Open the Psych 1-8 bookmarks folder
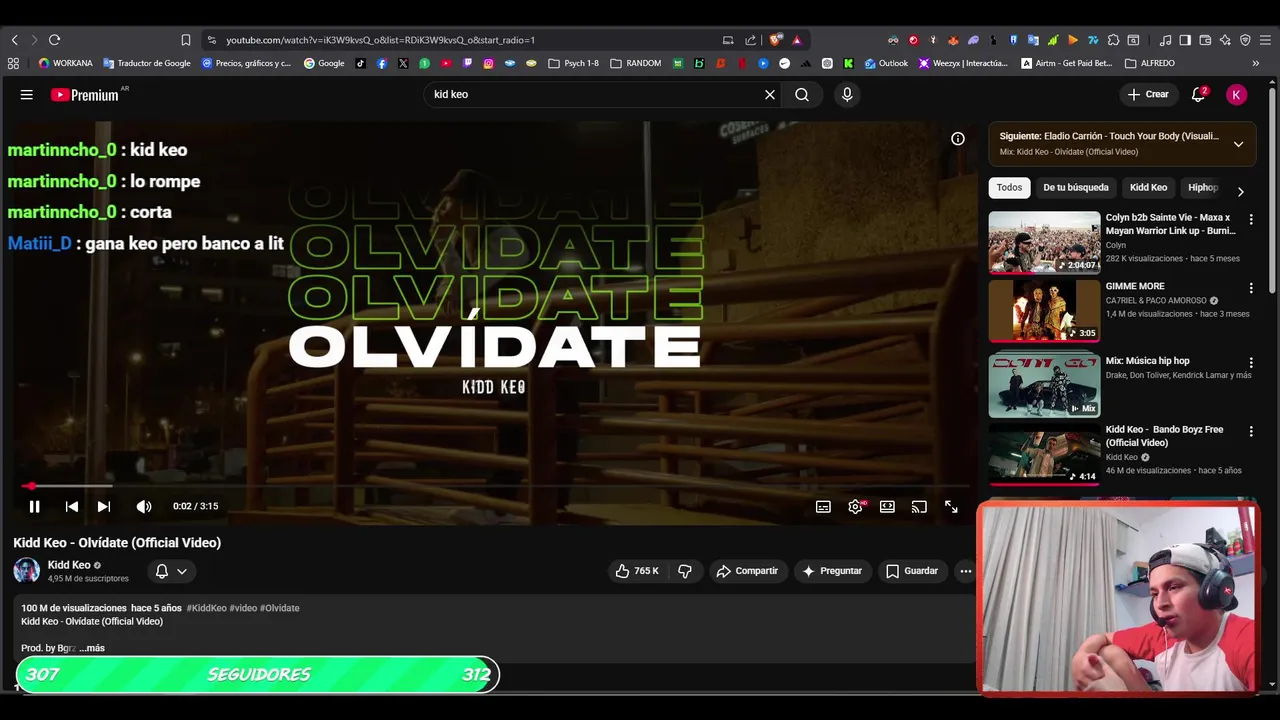This screenshot has width=1280, height=720. click(x=574, y=63)
